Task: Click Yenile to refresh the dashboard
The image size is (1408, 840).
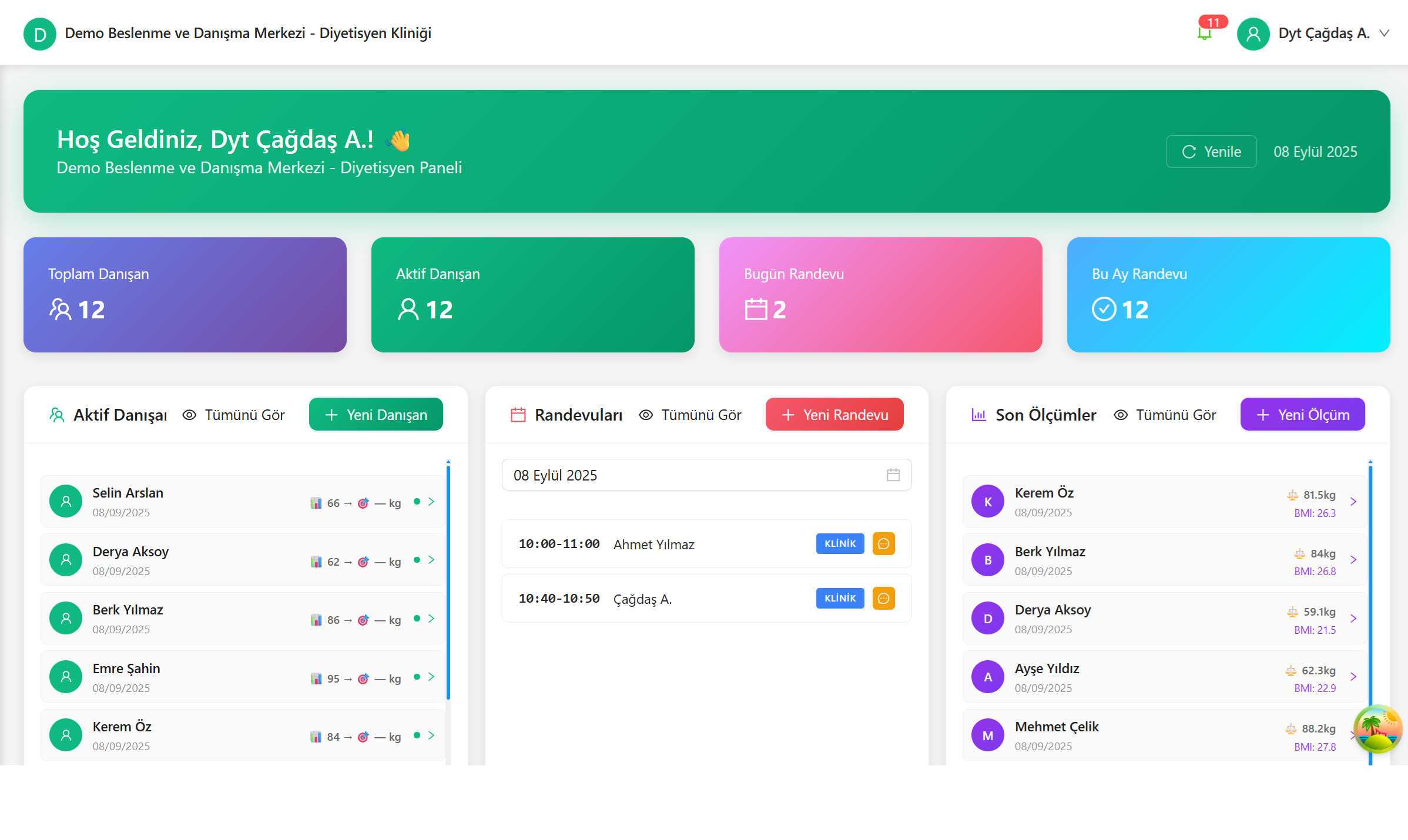Action: point(1211,152)
